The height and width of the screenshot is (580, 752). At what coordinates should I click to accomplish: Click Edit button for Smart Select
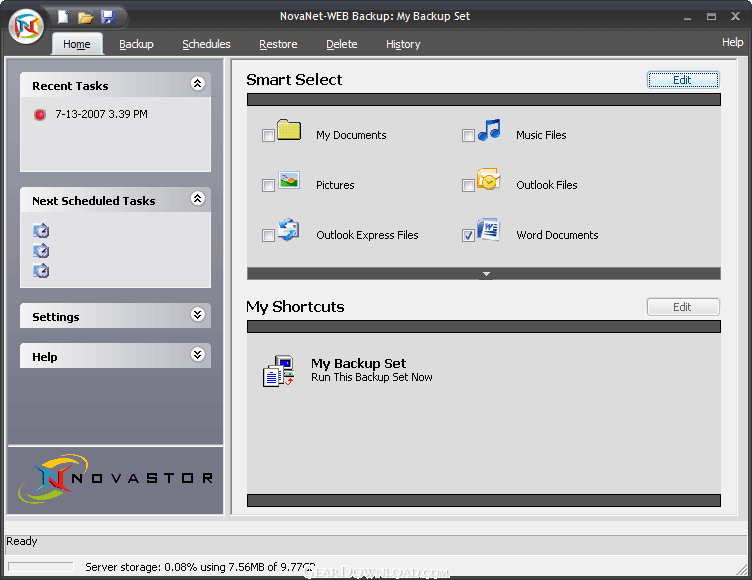pos(683,80)
